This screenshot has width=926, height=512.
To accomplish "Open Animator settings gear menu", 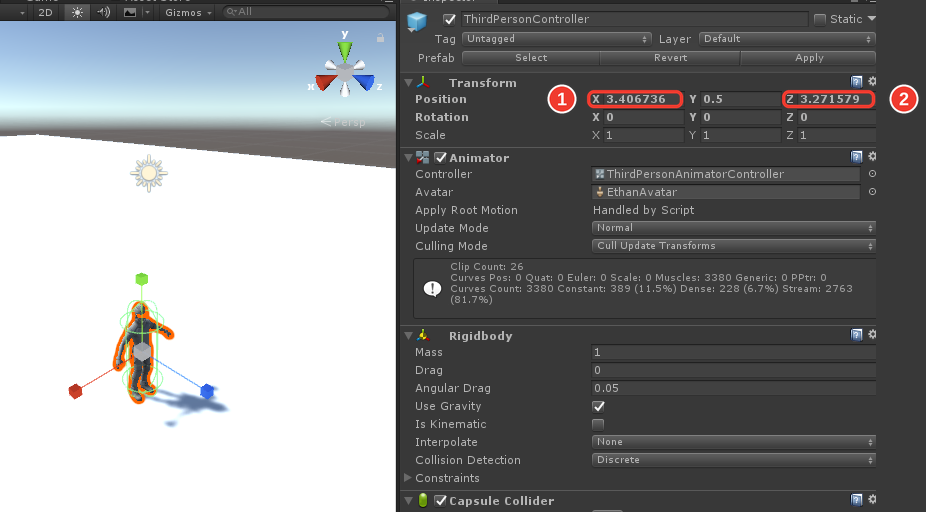I will click(x=872, y=156).
